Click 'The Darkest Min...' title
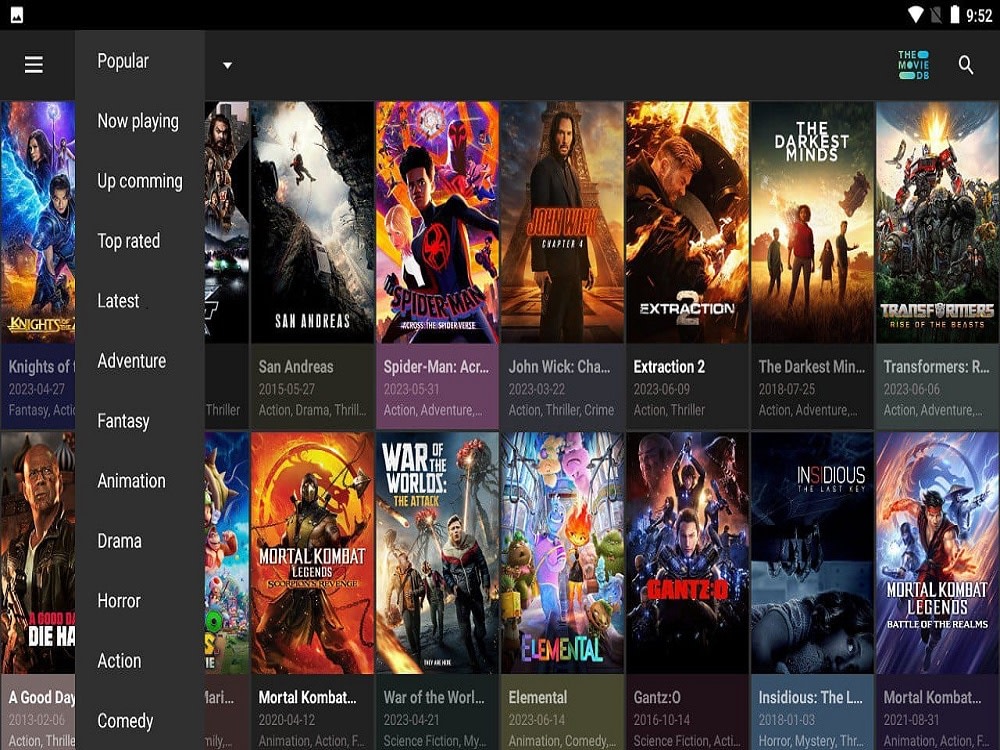 (812, 367)
